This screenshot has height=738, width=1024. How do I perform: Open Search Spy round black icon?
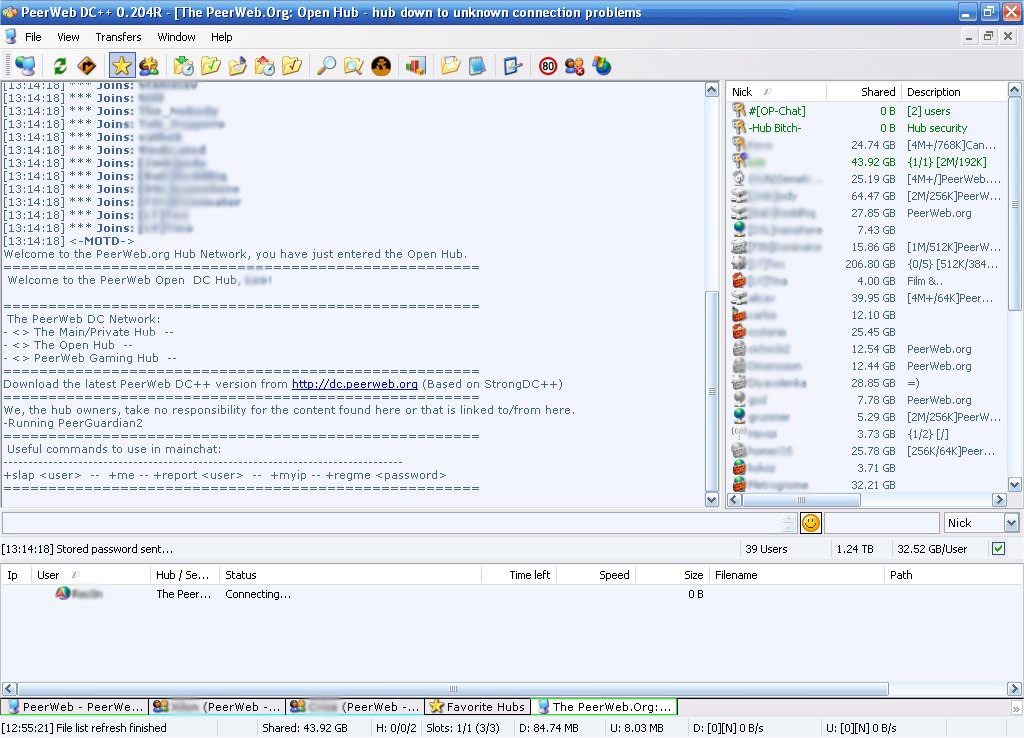[381, 66]
